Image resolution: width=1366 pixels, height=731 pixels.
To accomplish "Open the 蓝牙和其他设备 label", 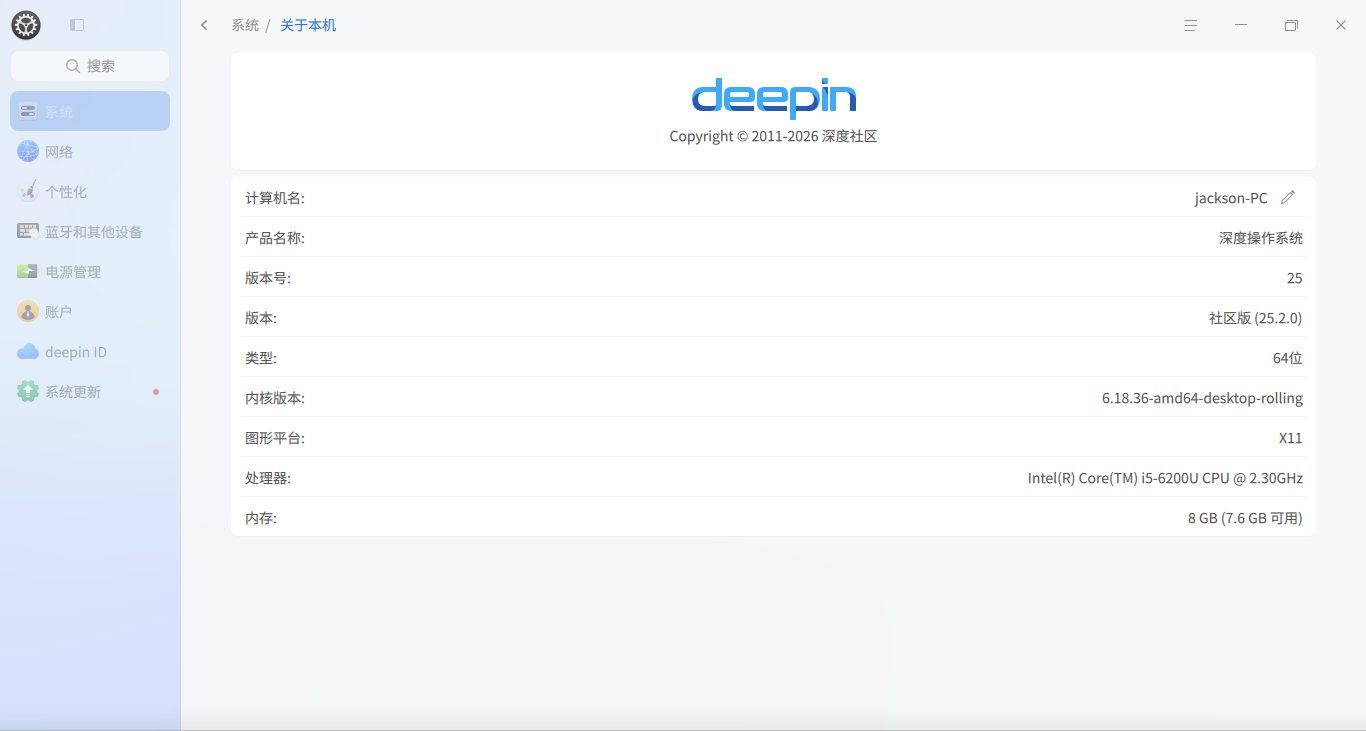I will 94,232.
